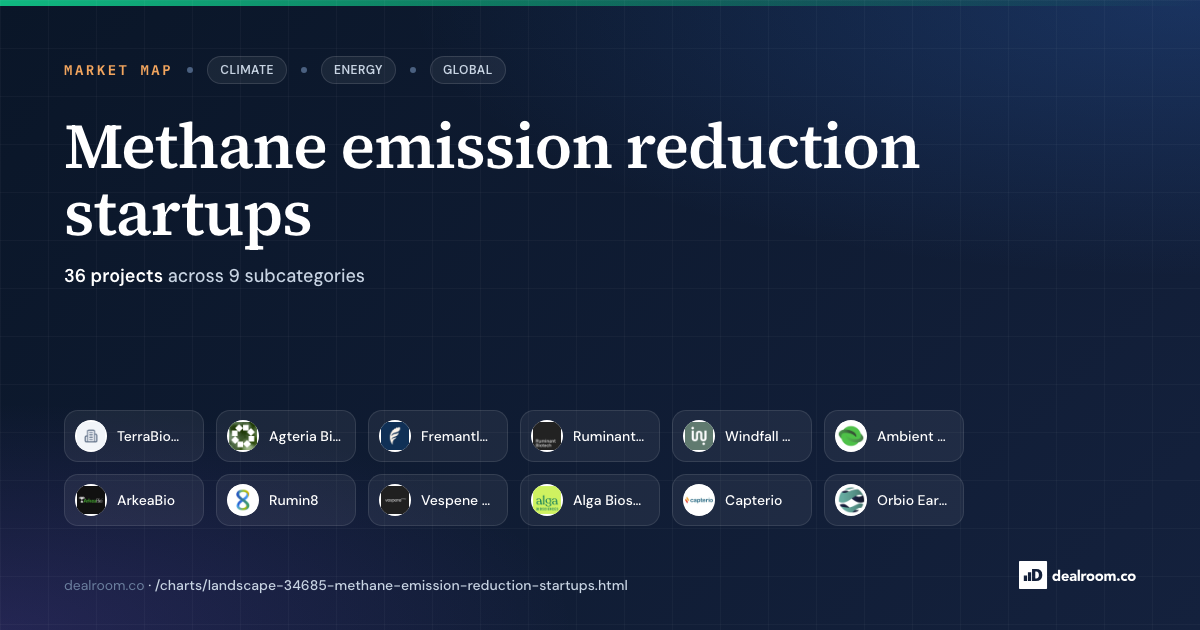The height and width of the screenshot is (630, 1200).
Task: Click the Rumin8 colorful logo
Action: click(243, 500)
